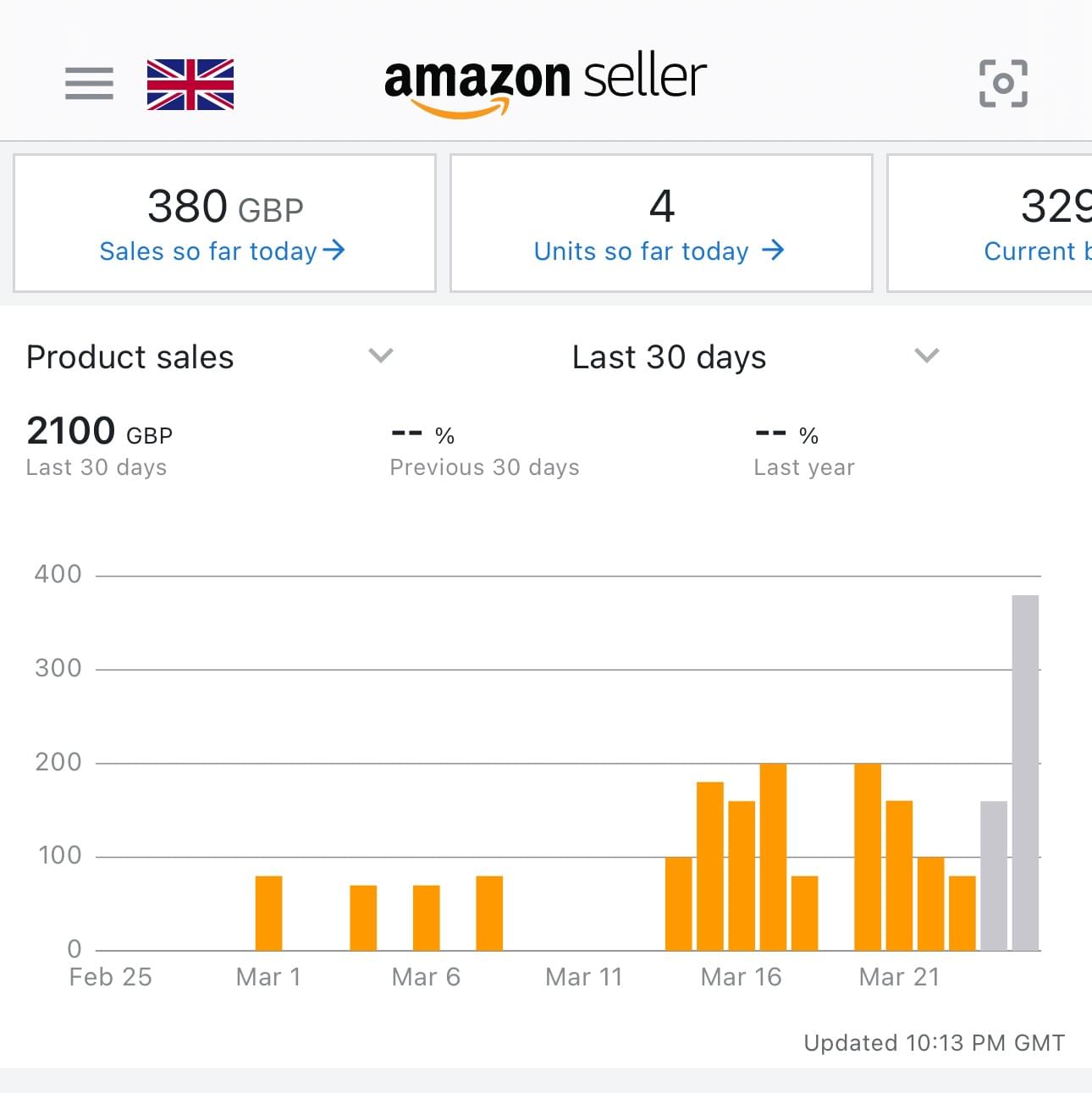Tap the UK flag marketplace icon
The image size is (1092, 1093).
[190, 85]
